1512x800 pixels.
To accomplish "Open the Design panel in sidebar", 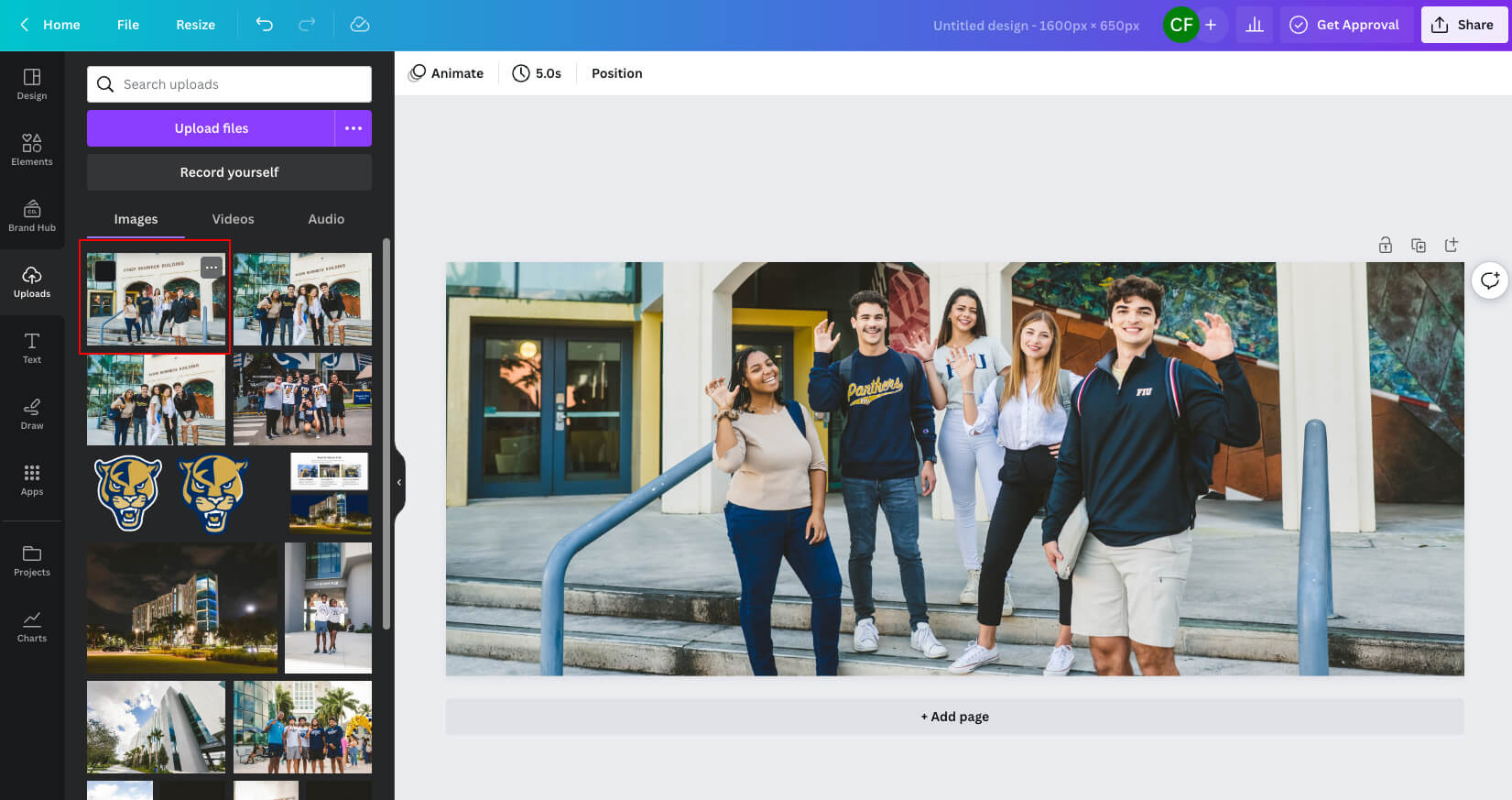I will point(32,83).
